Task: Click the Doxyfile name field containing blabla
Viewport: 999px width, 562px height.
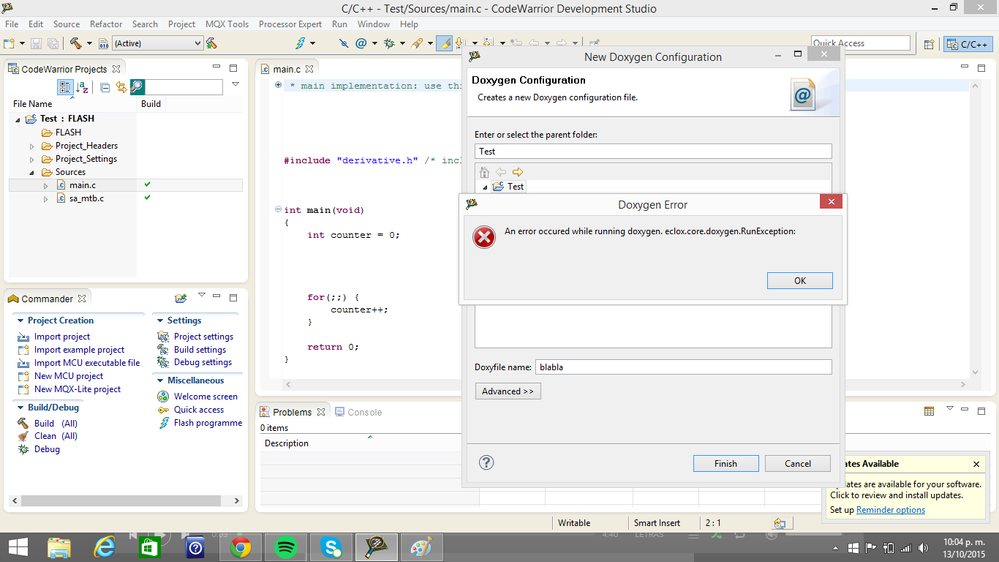Action: point(683,367)
